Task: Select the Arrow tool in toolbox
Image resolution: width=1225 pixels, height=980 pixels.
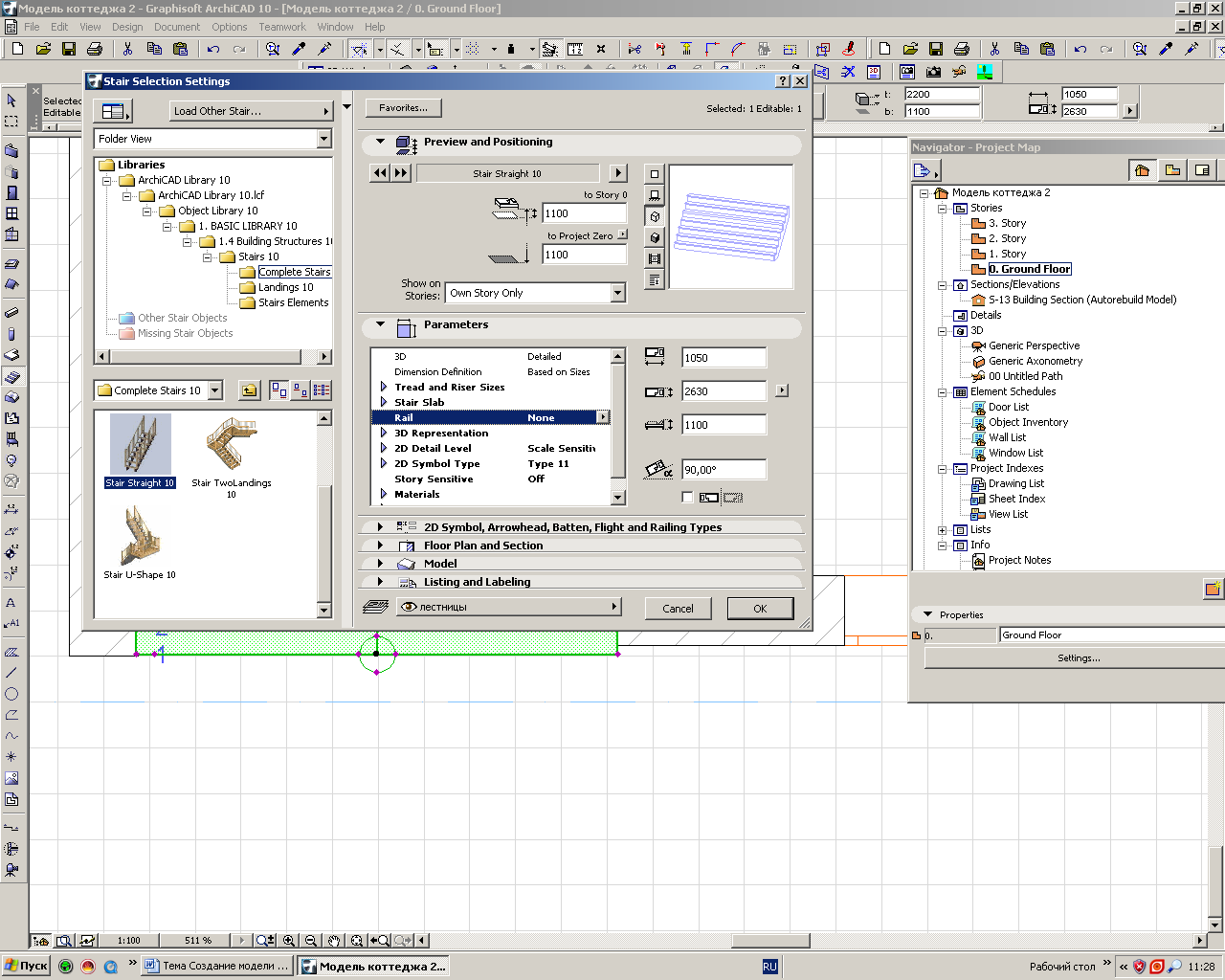Action: pos(11,100)
